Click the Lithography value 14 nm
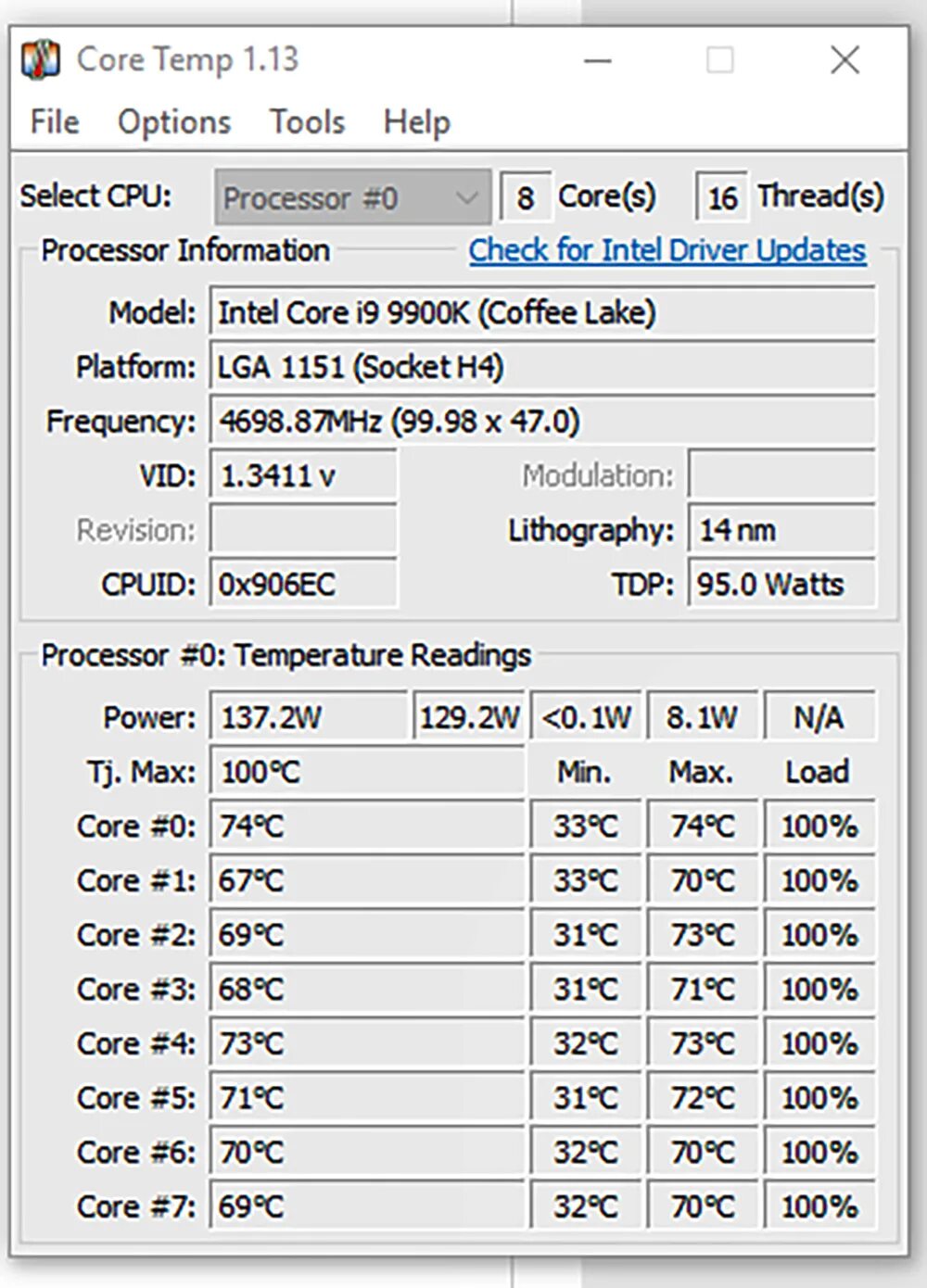 pos(782,530)
